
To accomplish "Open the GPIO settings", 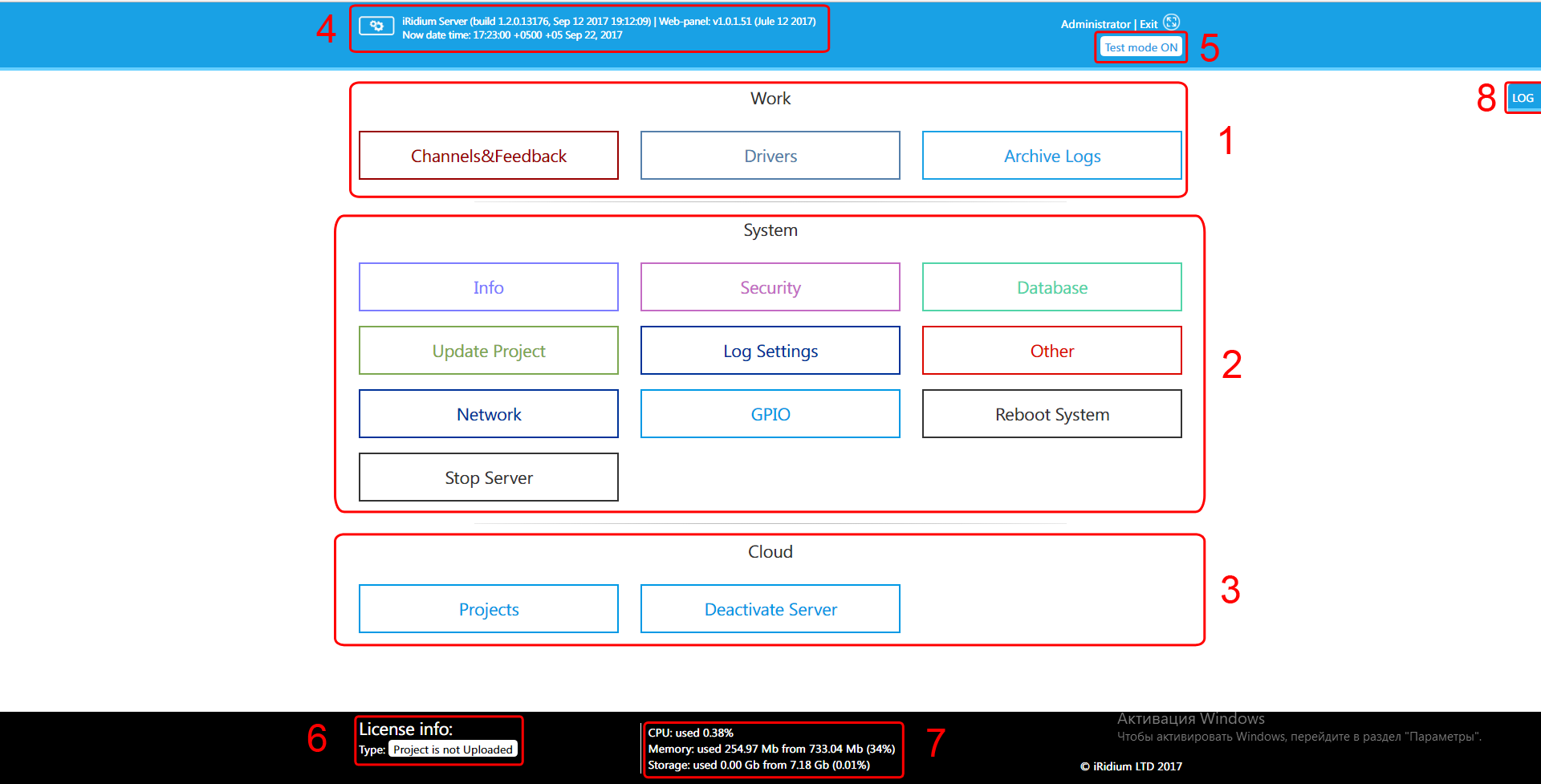I will 770,414.
